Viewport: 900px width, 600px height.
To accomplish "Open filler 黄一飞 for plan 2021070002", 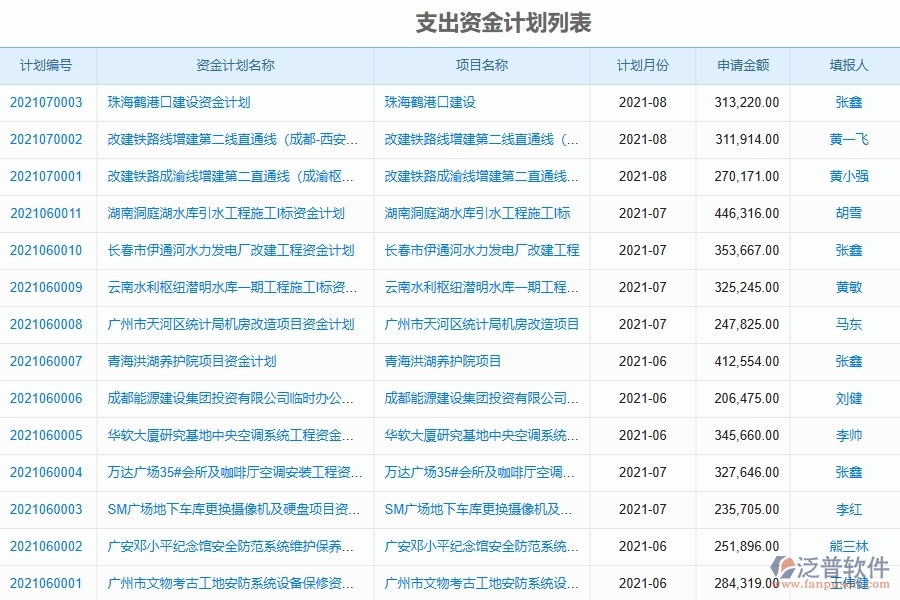I will click(851, 139).
